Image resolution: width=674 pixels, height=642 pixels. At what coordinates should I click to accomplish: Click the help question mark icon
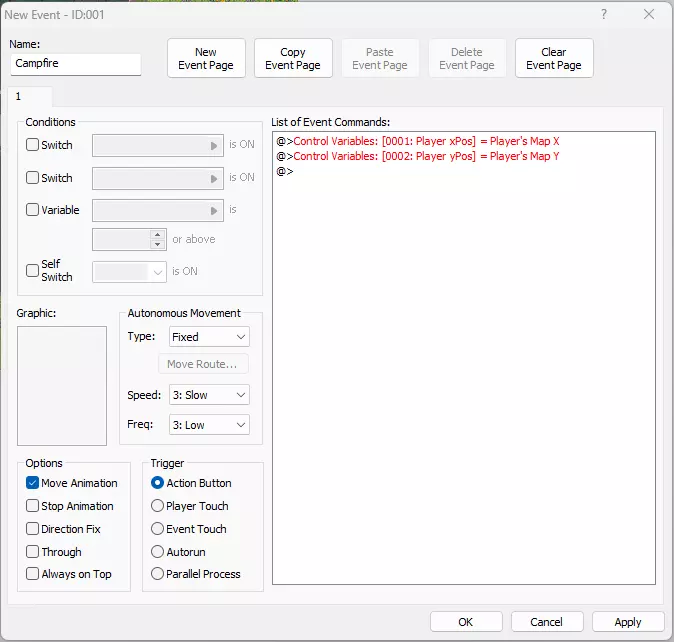click(603, 15)
